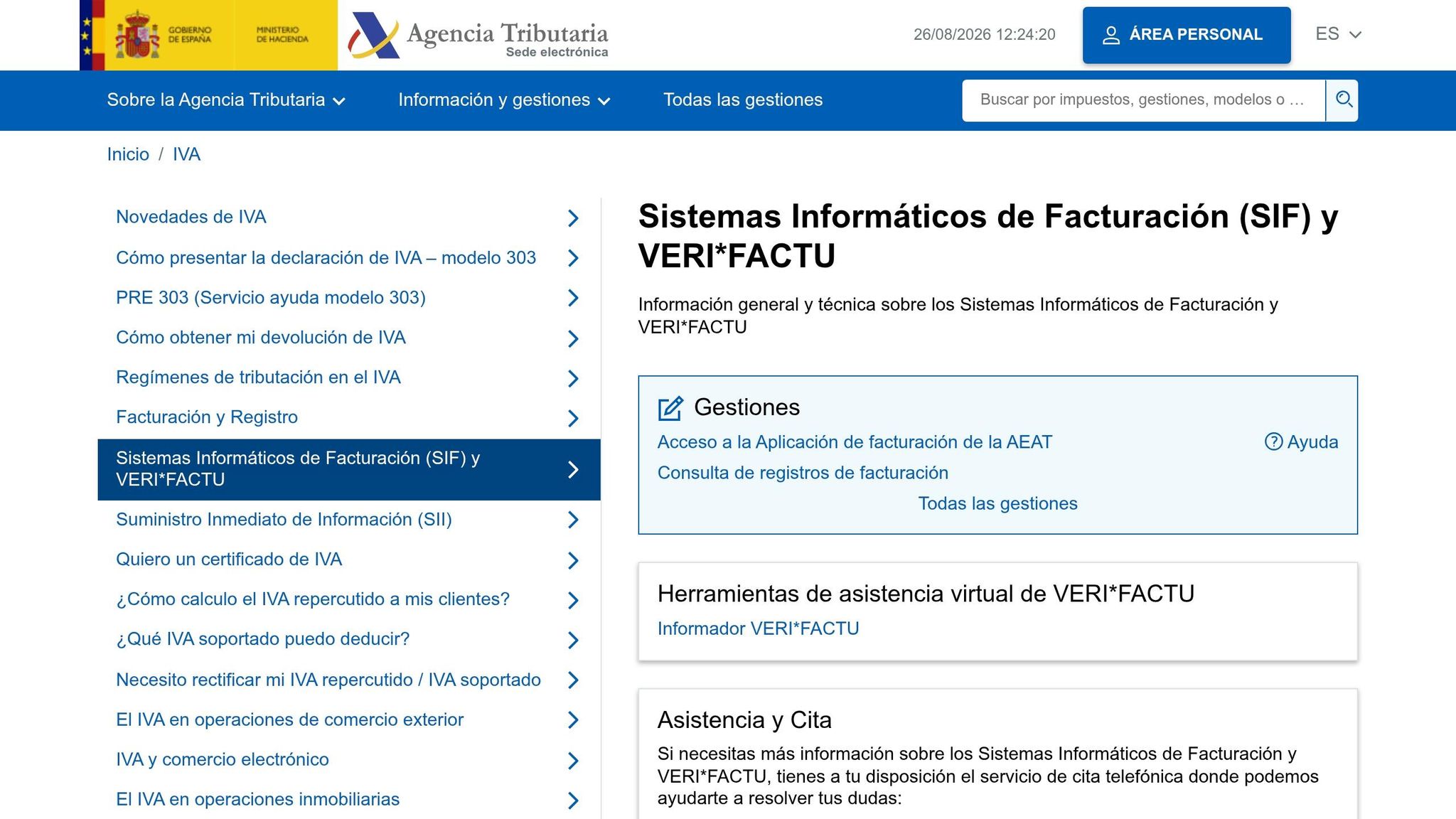Click chevron next to operaciones inmobiliarias

tap(574, 801)
